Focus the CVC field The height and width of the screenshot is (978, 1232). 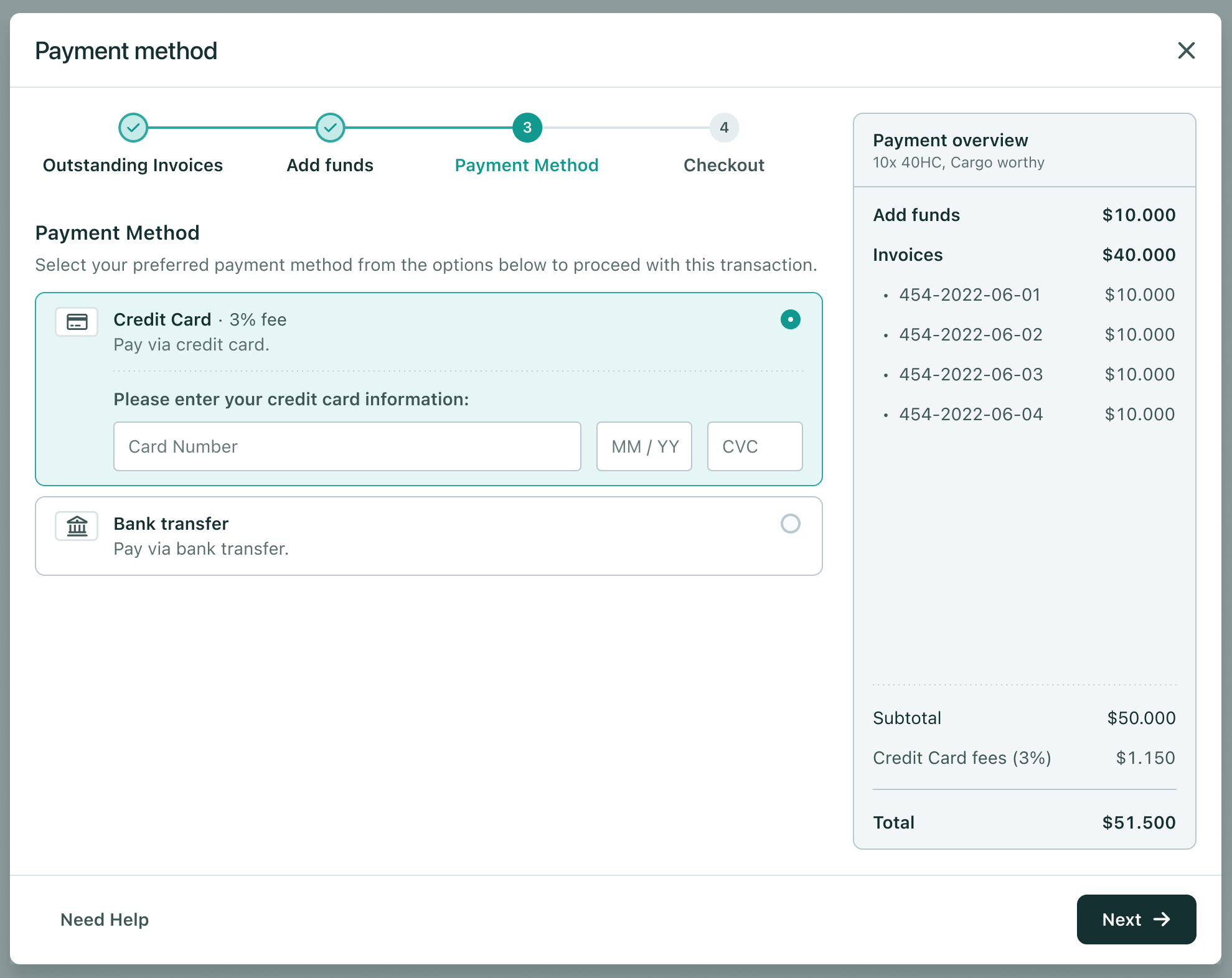(x=755, y=446)
